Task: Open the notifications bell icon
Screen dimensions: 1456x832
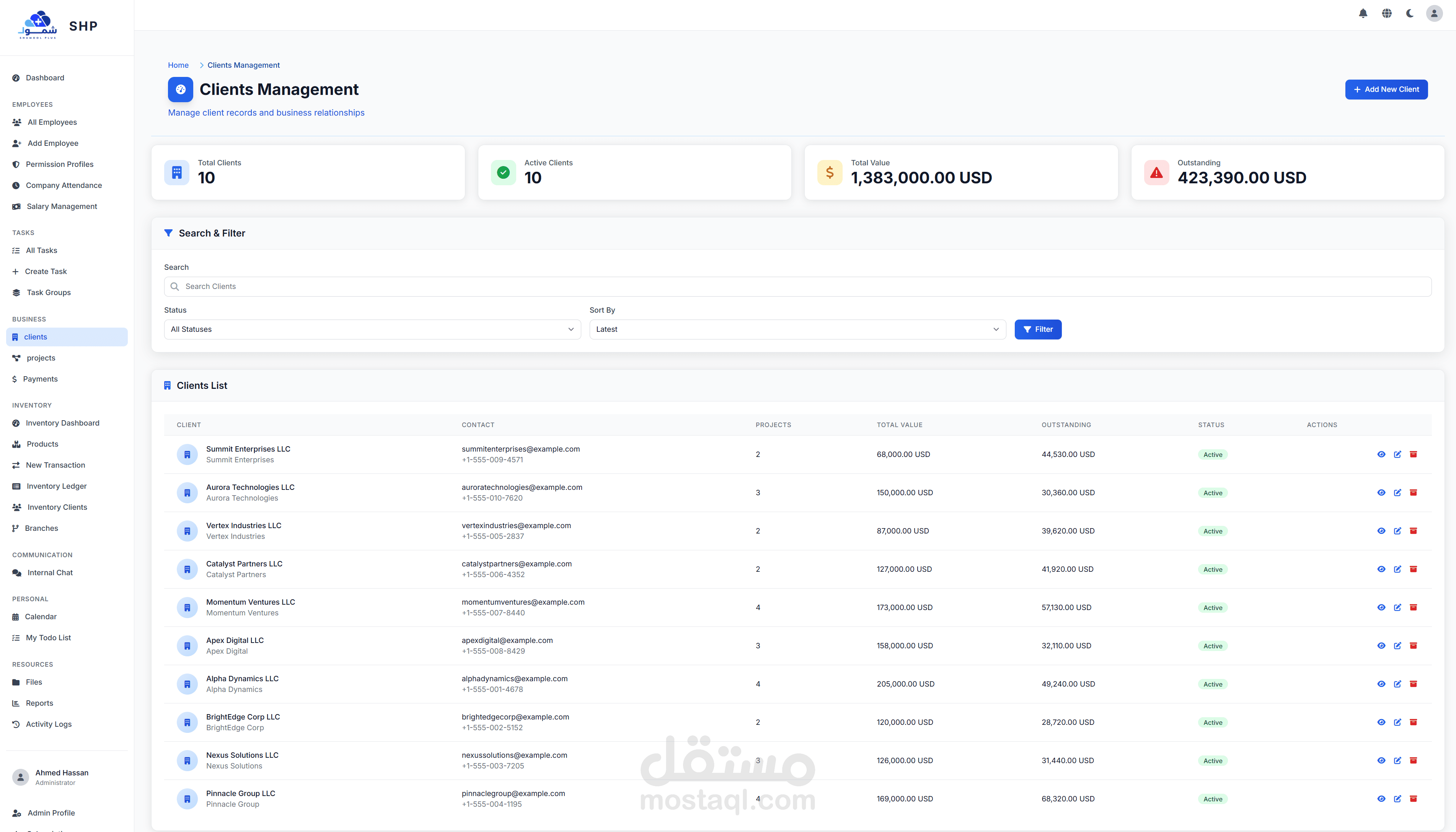Action: 1363,13
